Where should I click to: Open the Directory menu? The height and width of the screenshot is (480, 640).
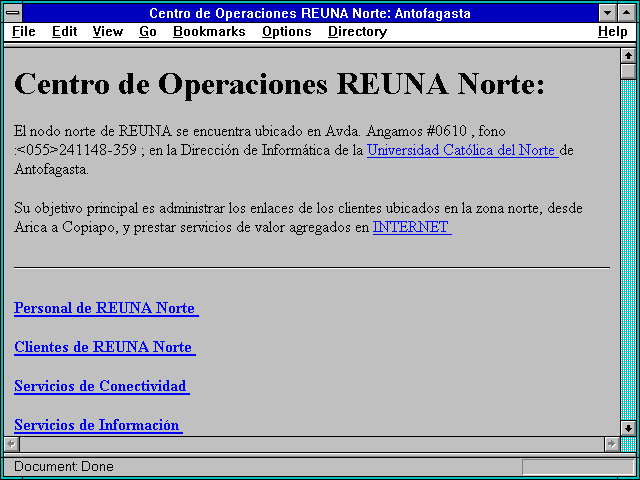click(x=358, y=32)
